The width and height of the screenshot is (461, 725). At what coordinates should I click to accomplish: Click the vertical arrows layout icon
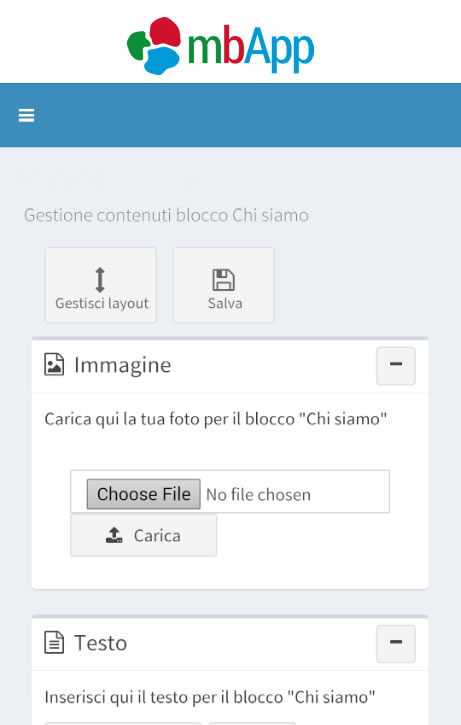click(x=100, y=280)
